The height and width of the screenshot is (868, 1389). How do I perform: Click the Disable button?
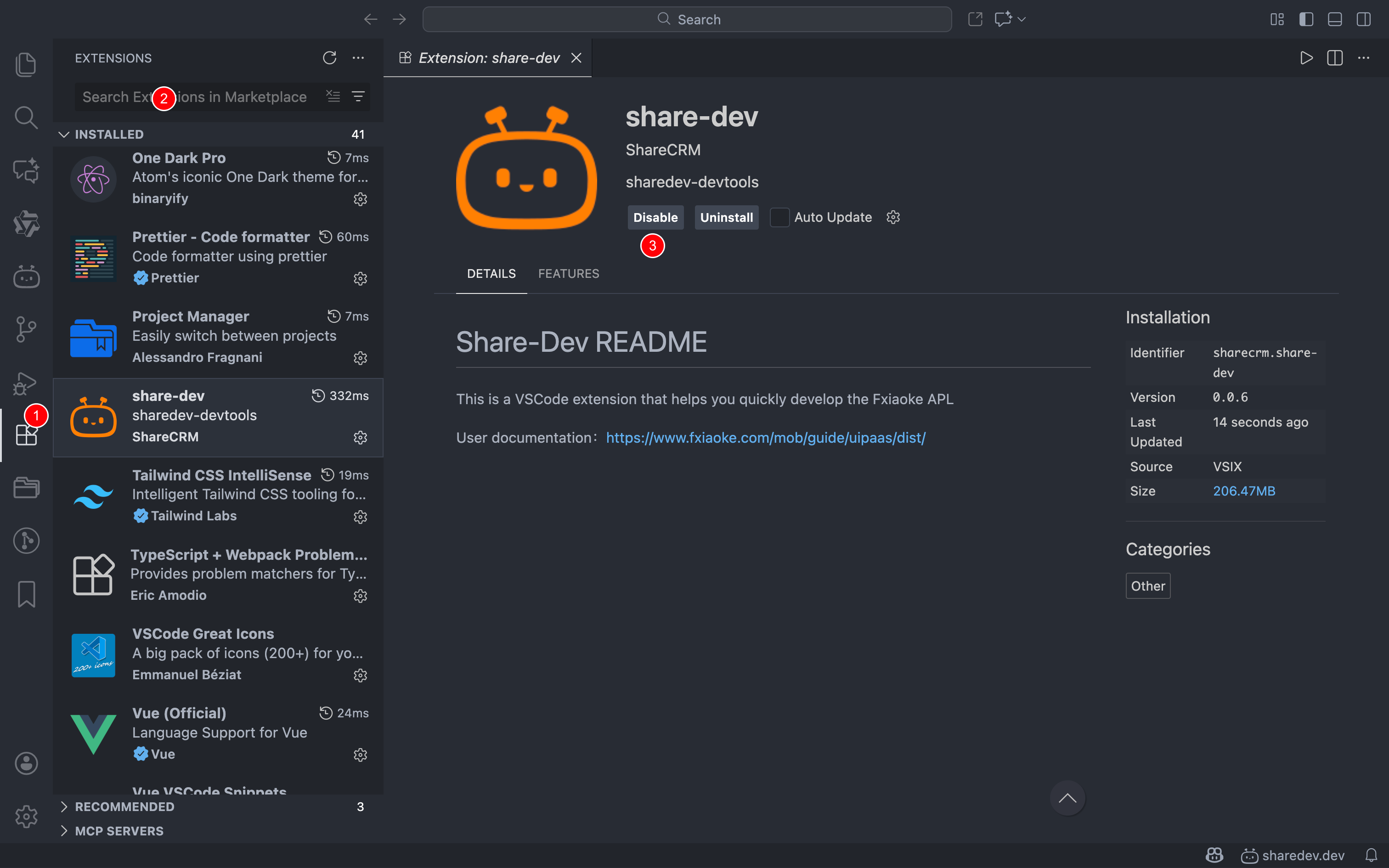(x=655, y=218)
